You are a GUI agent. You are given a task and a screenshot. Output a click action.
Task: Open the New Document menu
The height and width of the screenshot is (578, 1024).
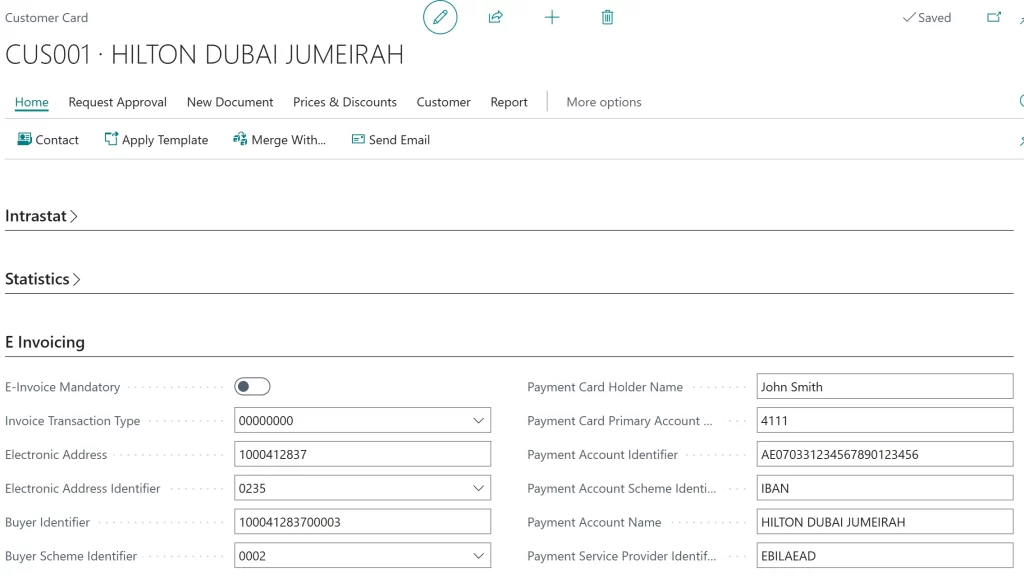[230, 102]
